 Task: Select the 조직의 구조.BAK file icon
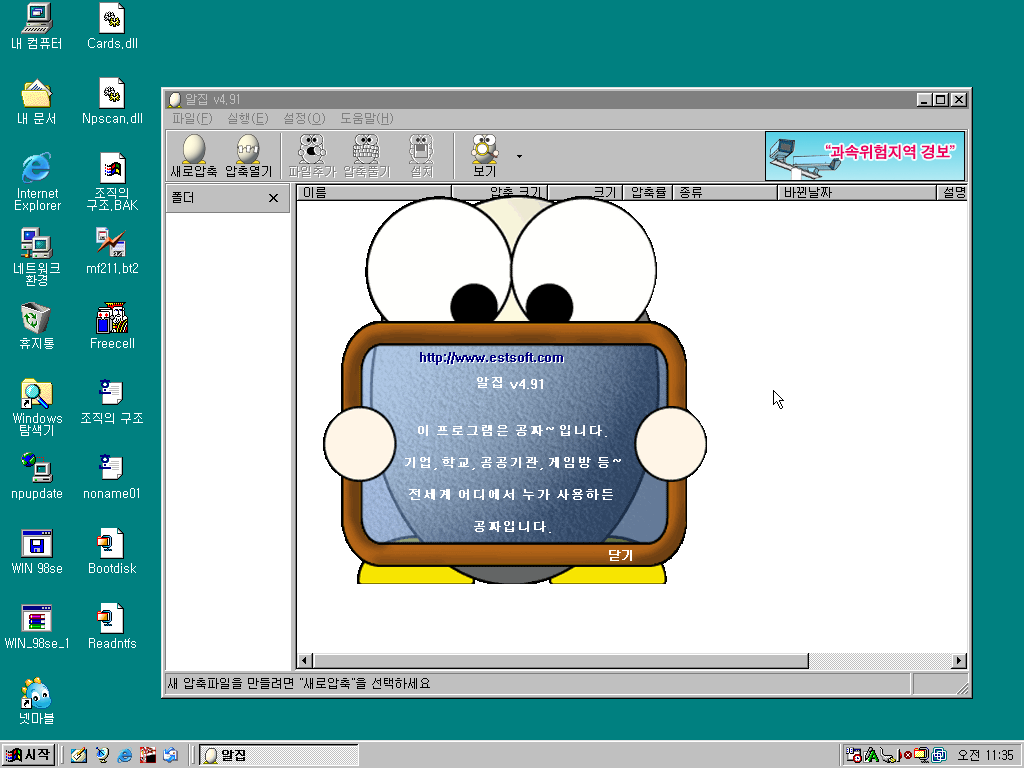pyautogui.click(x=112, y=183)
